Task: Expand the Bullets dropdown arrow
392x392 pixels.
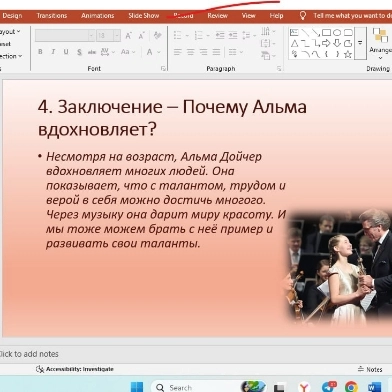Action: click(187, 35)
